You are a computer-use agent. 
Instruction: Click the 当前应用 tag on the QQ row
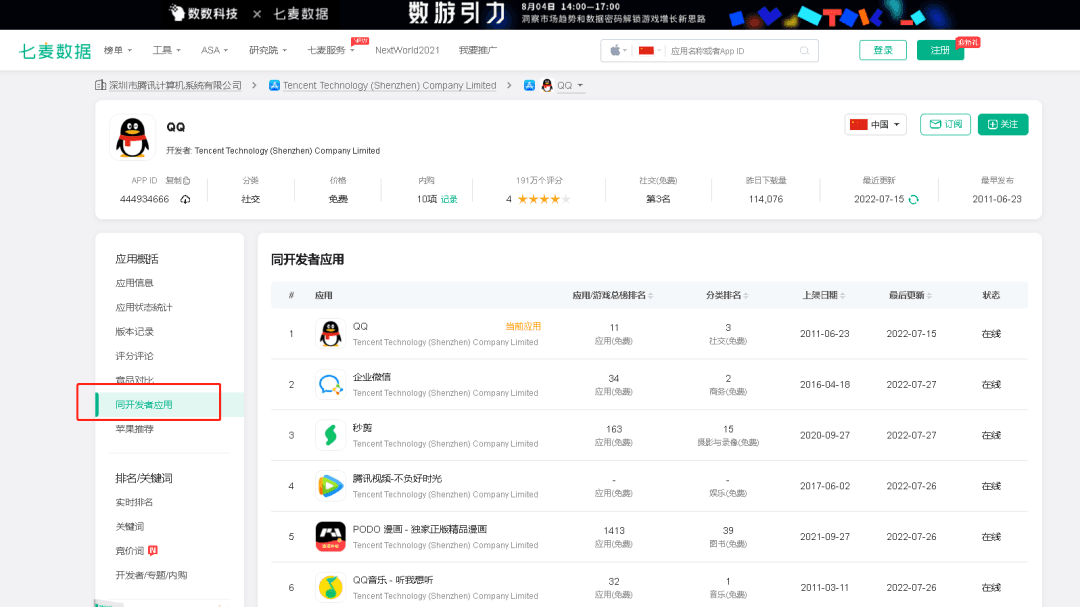point(523,327)
